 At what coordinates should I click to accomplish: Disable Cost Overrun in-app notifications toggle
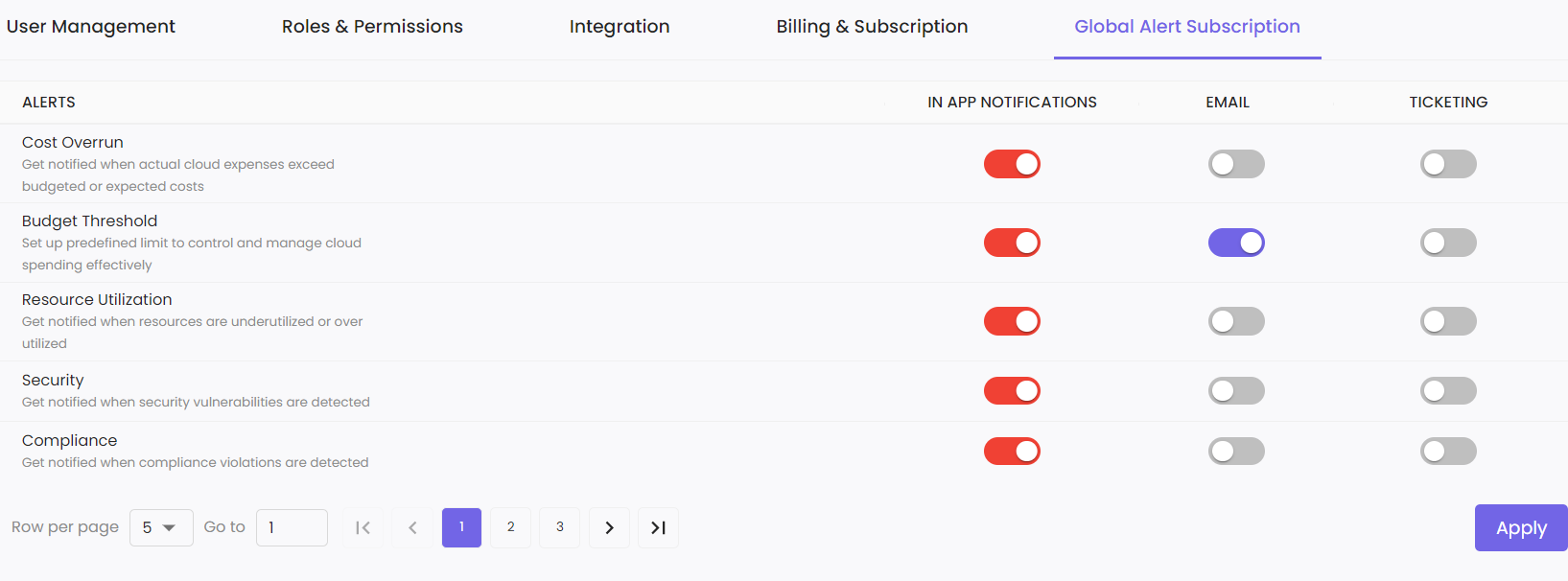(x=1012, y=164)
